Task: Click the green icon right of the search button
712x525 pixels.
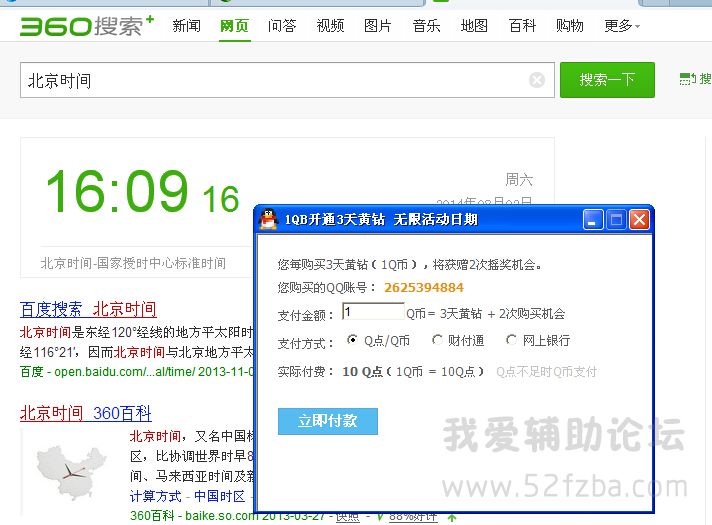Action: click(x=687, y=79)
